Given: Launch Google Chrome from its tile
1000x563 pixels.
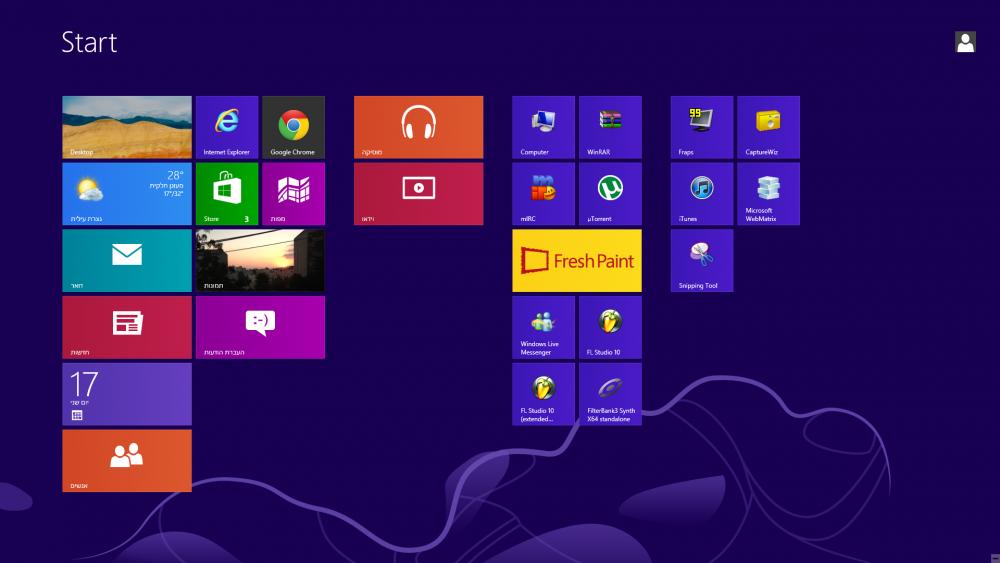Looking at the screenshot, I should pos(293,127).
